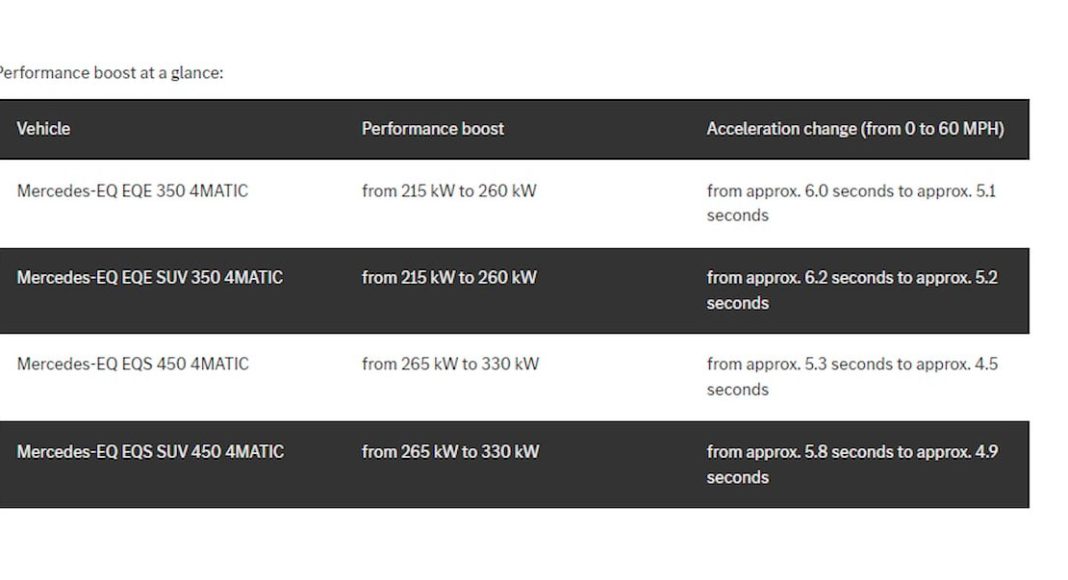
Task: Click the word 'seconds' under EQE SUV row
Action: tap(737, 303)
